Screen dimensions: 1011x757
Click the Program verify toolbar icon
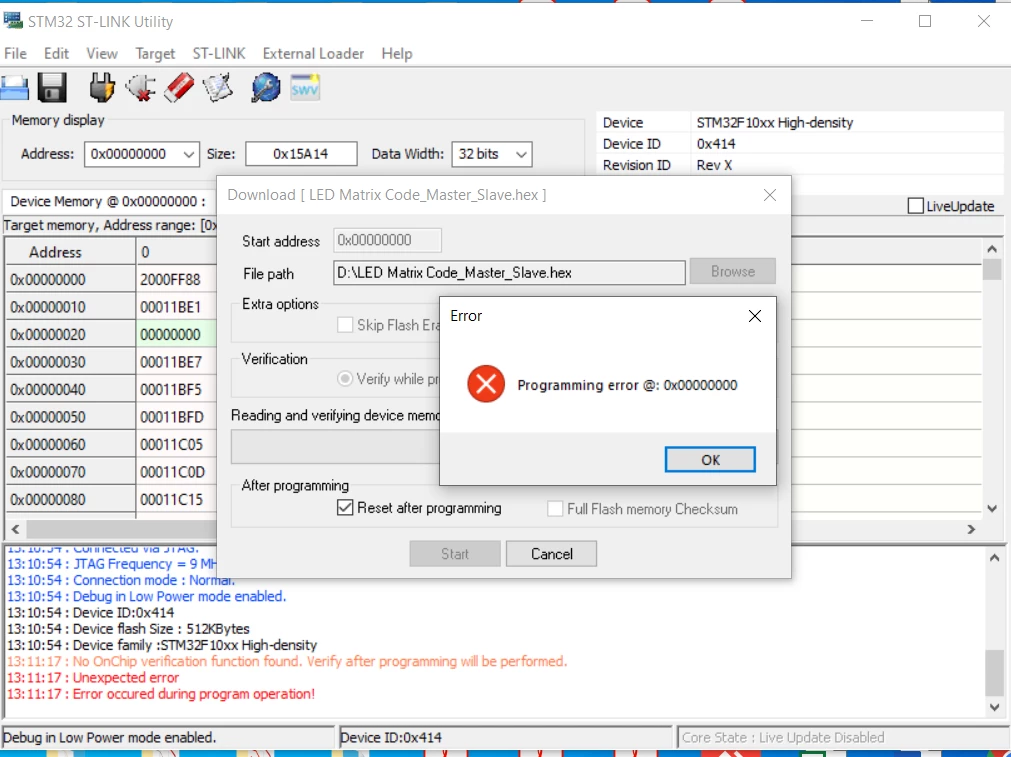tap(218, 88)
